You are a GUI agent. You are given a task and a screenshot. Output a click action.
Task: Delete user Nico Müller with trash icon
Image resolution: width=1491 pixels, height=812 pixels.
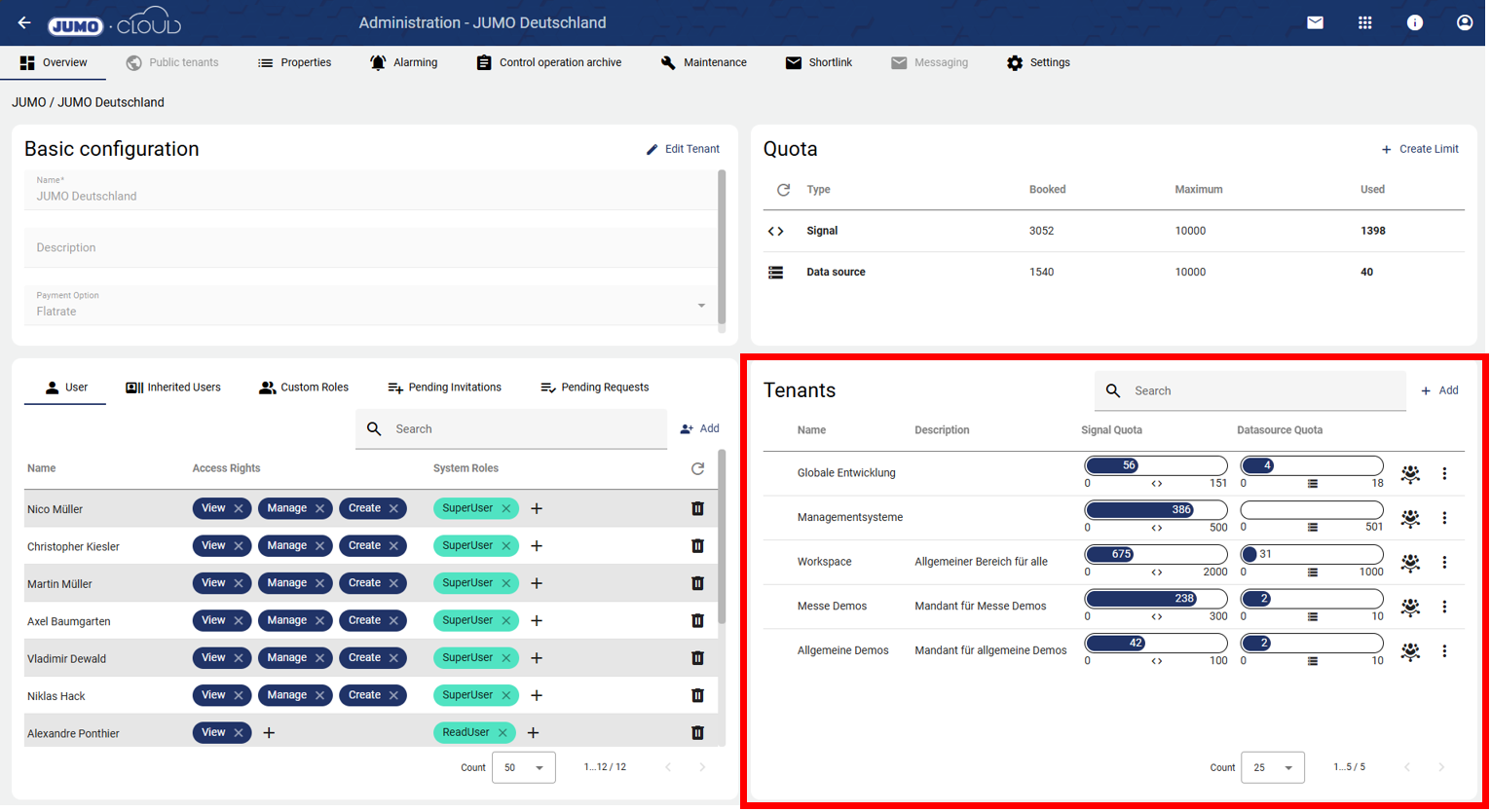(x=697, y=508)
